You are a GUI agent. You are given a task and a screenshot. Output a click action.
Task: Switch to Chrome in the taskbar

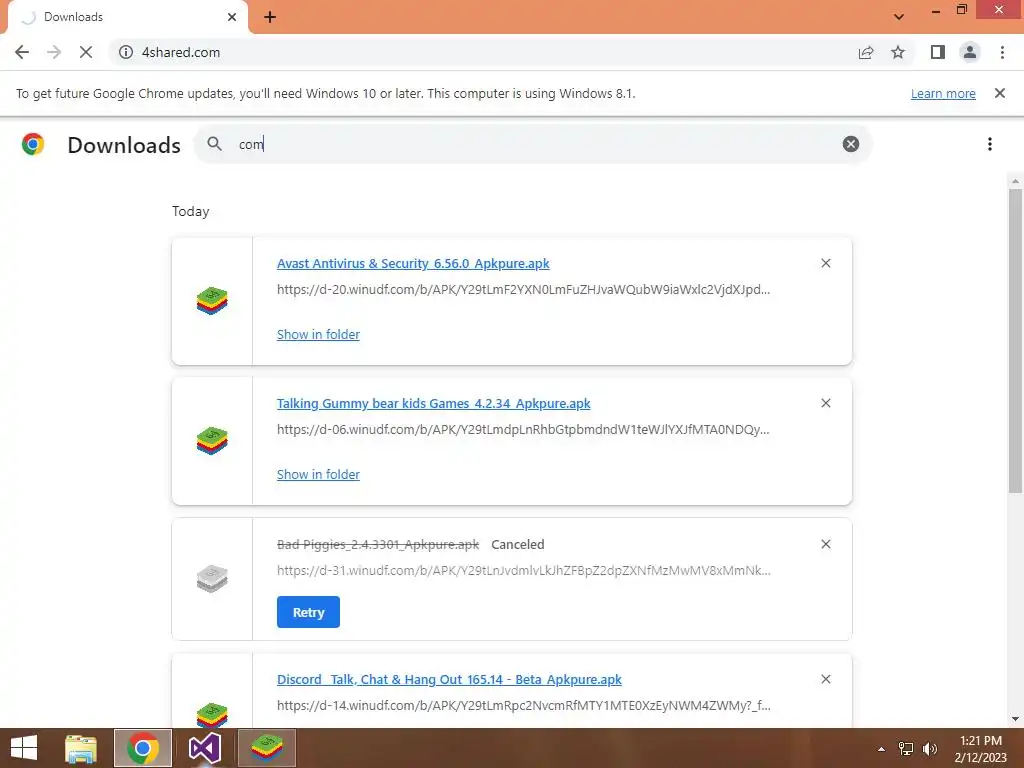pos(143,748)
